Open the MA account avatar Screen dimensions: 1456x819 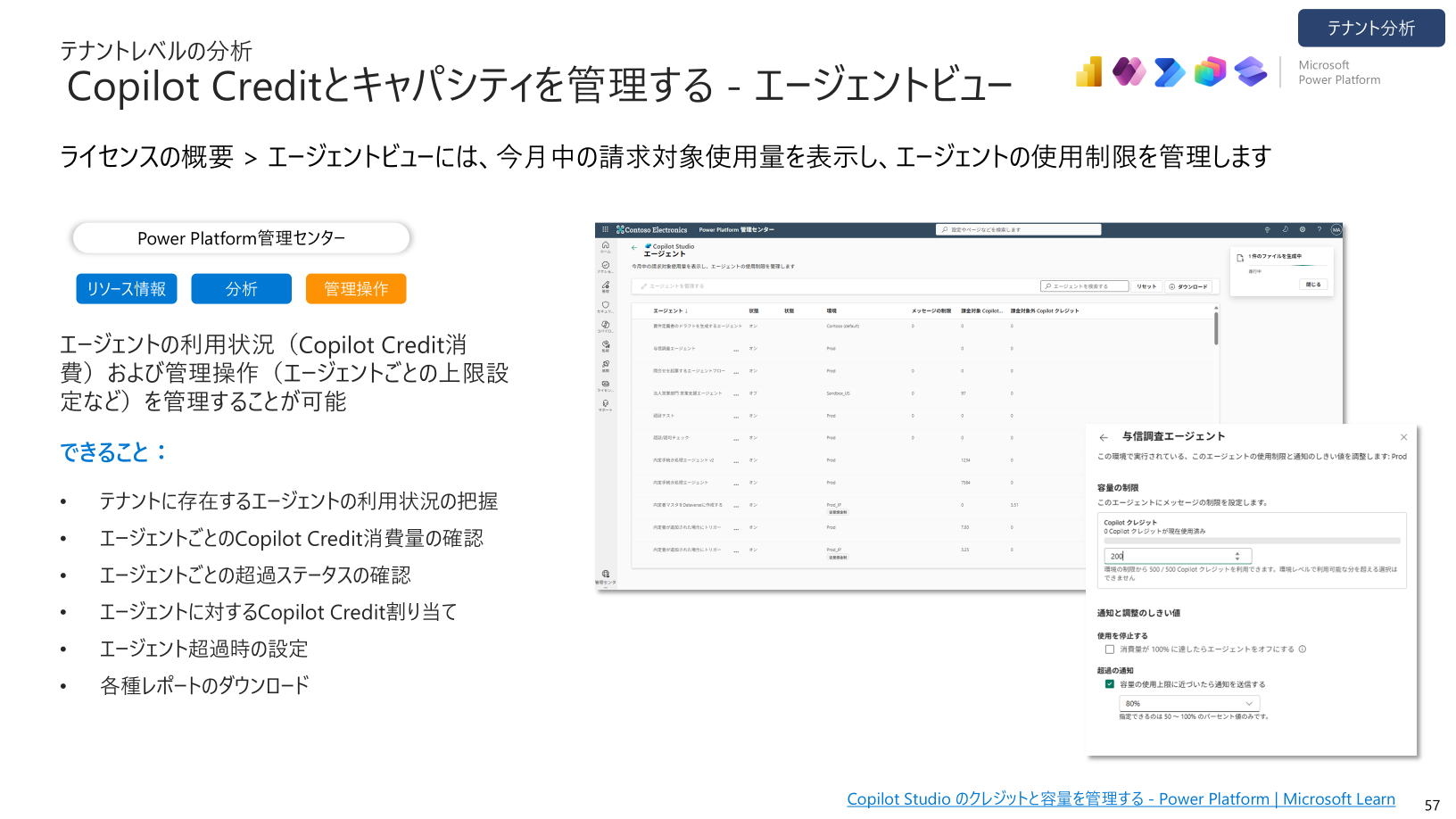coord(1336,229)
